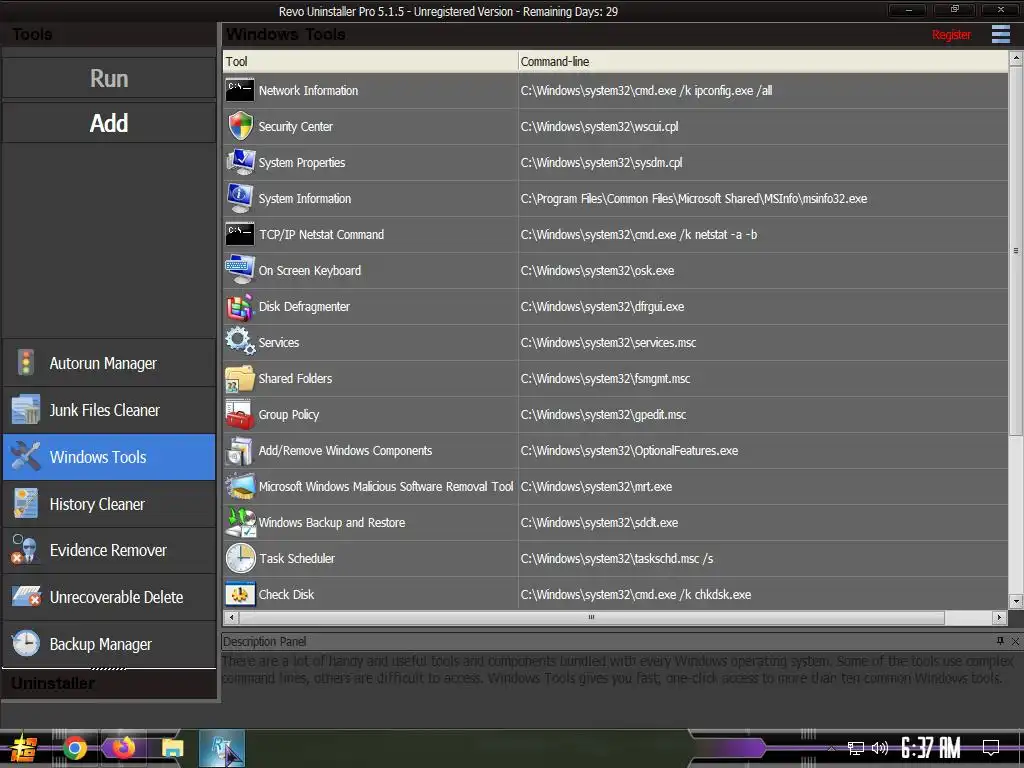Select the Network Information row text
The width and height of the screenshot is (1024, 768).
pos(308,91)
